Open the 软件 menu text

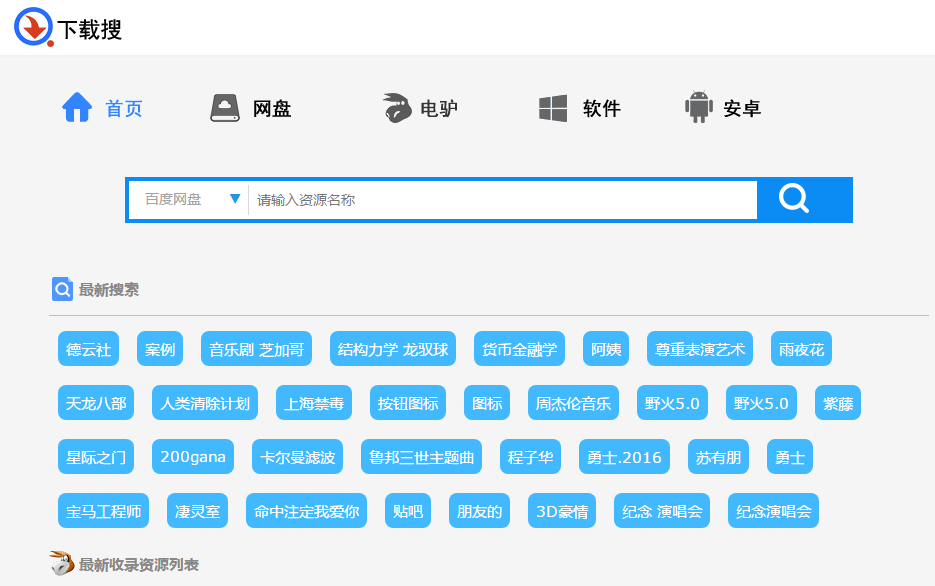pos(602,108)
